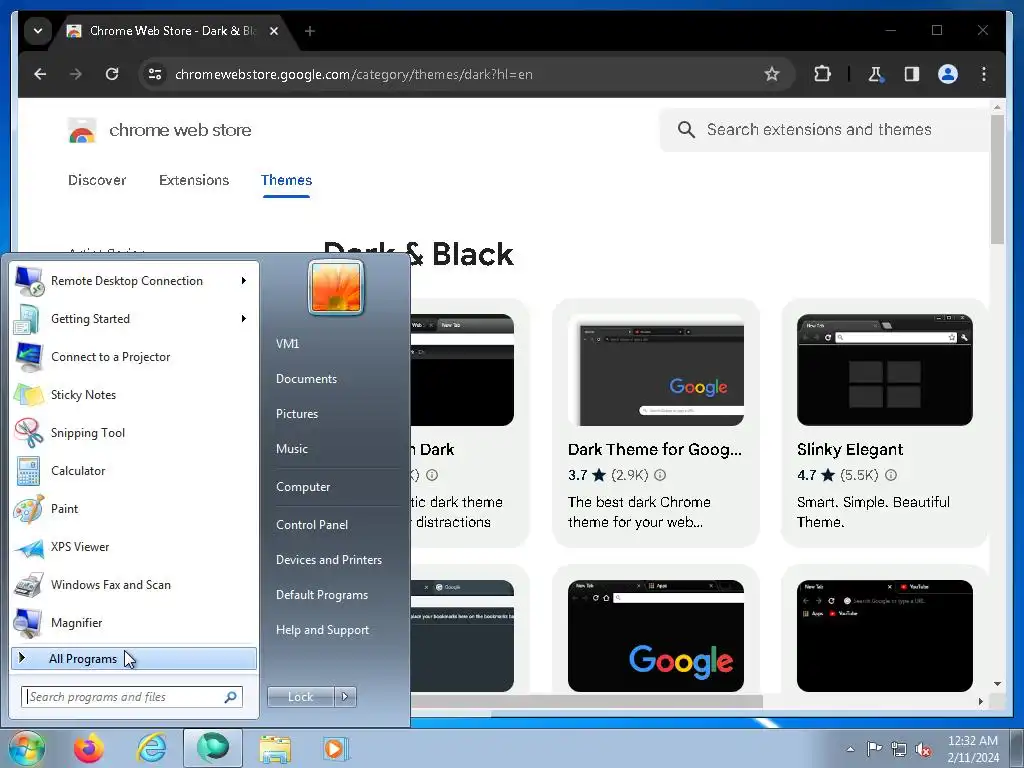1024x768 pixels.
Task: Launch Firefox from the taskbar
Action: click(x=89, y=748)
